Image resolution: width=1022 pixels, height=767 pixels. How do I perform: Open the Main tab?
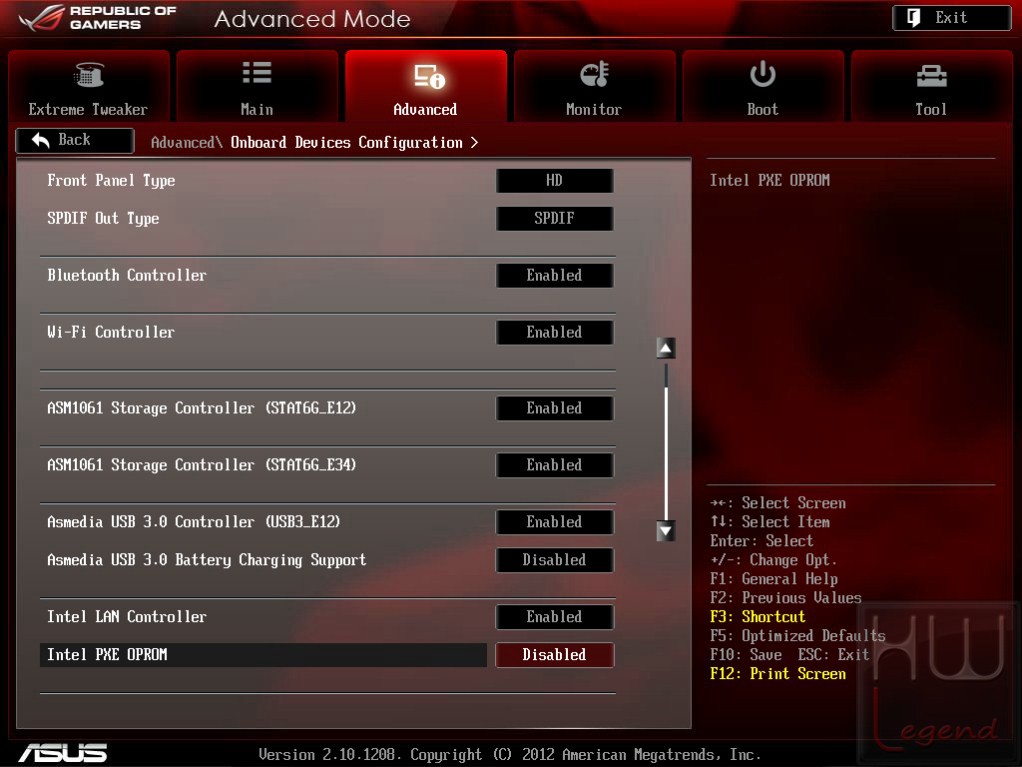[257, 86]
